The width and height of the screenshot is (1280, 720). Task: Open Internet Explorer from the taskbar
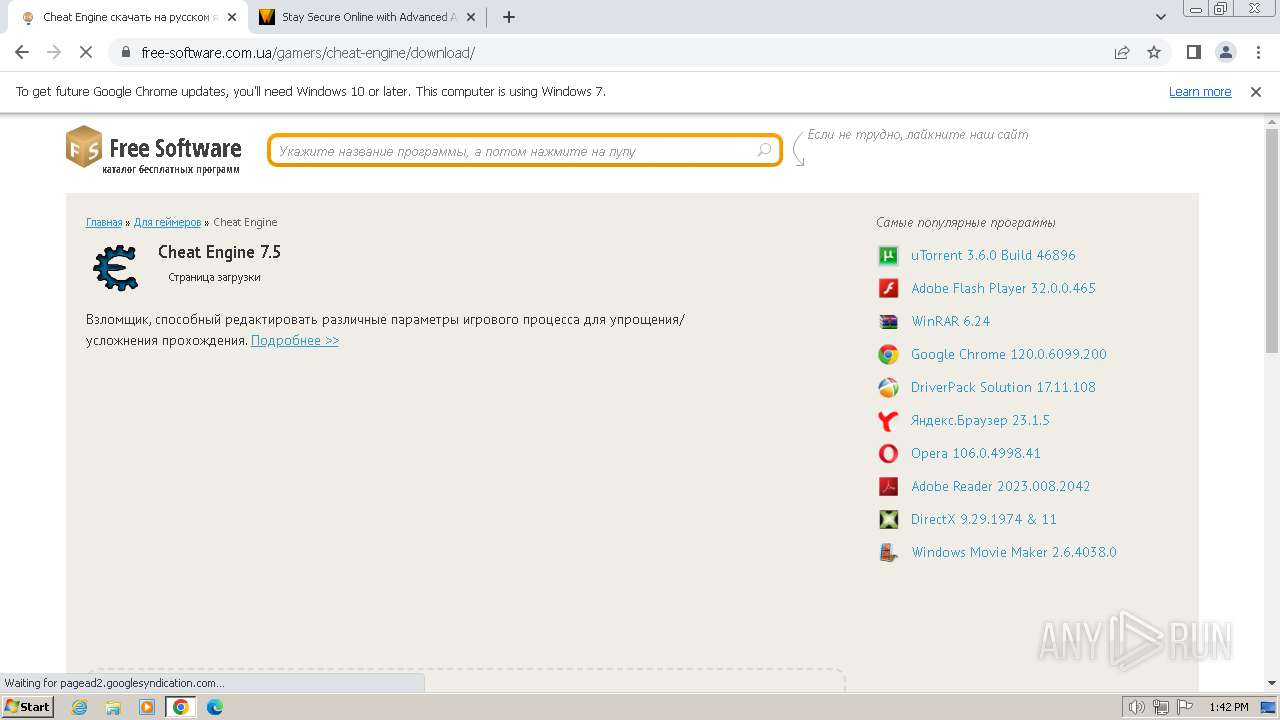click(80, 707)
